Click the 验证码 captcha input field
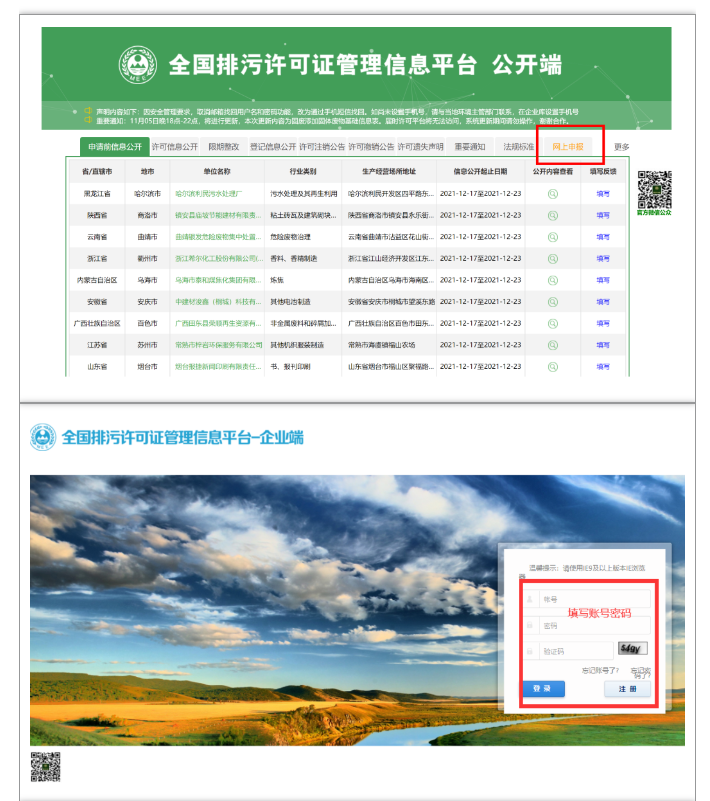This screenshot has height=801, width=710. coord(576,651)
